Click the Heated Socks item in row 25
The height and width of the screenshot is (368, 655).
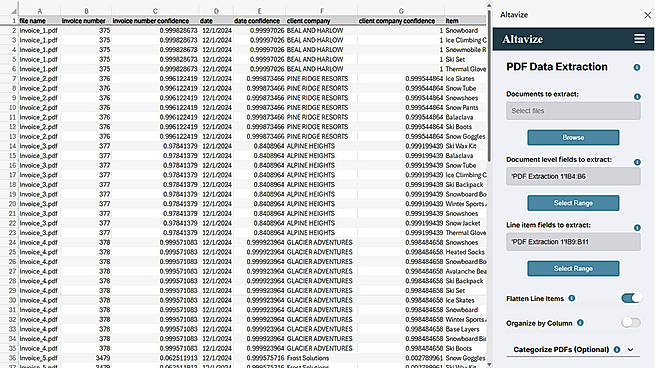[x=465, y=252]
